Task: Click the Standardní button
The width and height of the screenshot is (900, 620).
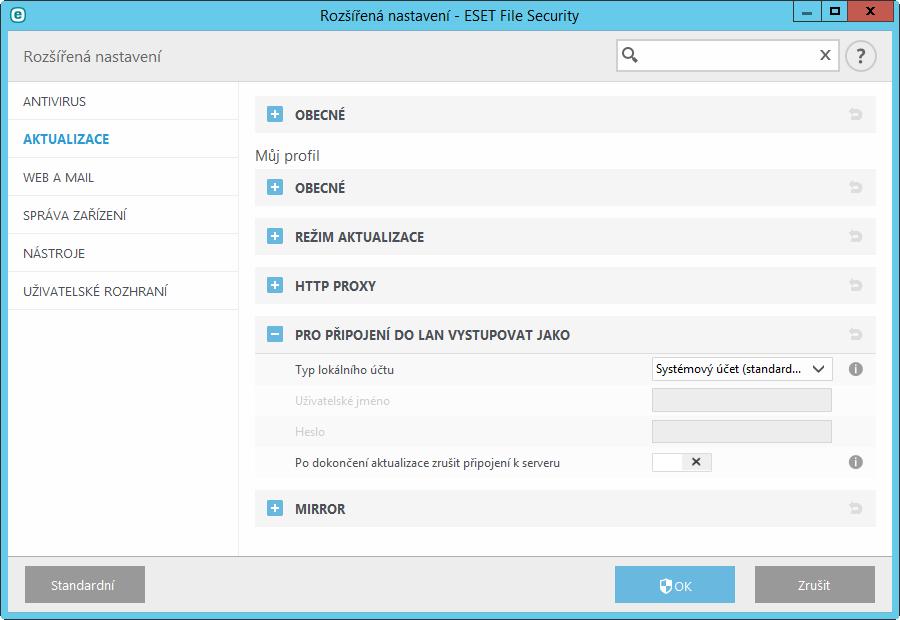Action: coord(85,584)
